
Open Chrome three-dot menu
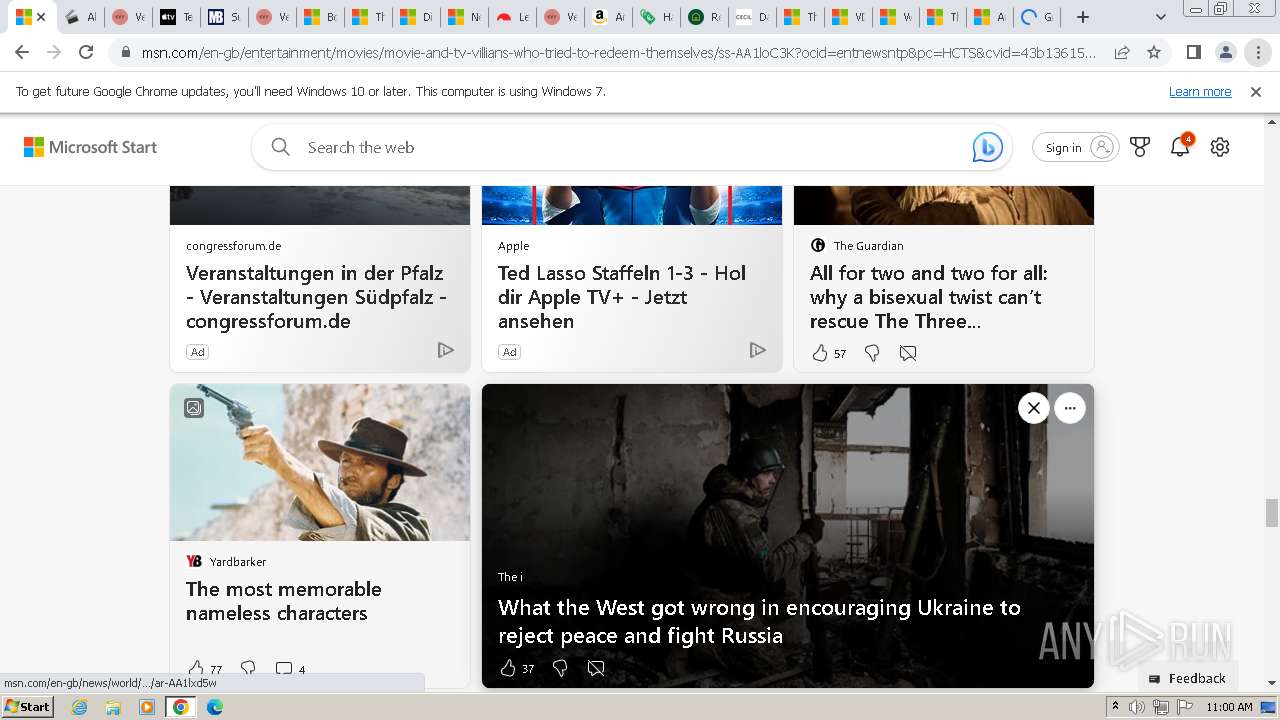tap(1258, 52)
